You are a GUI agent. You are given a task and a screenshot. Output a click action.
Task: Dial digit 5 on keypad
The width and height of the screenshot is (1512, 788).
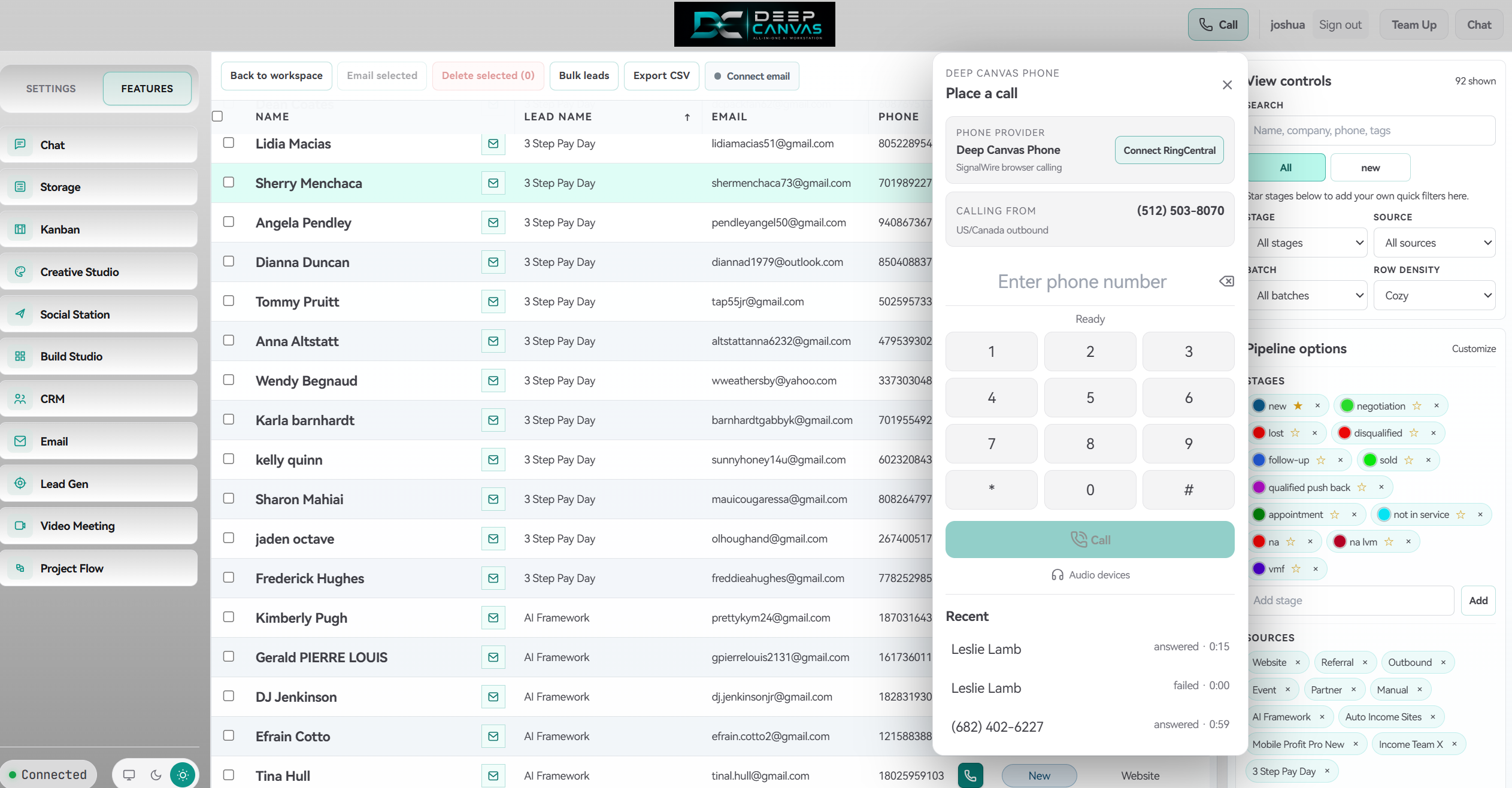[x=1090, y=398]
